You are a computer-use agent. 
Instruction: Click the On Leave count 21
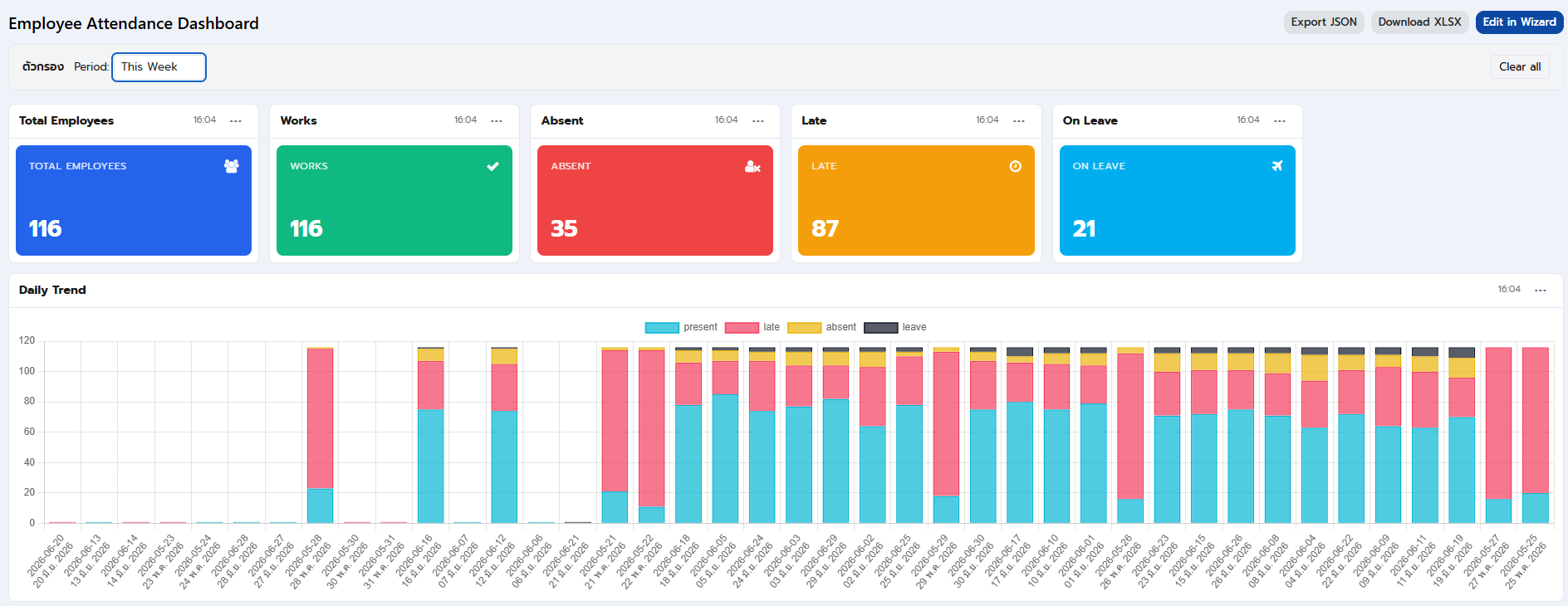(1084, 229)
